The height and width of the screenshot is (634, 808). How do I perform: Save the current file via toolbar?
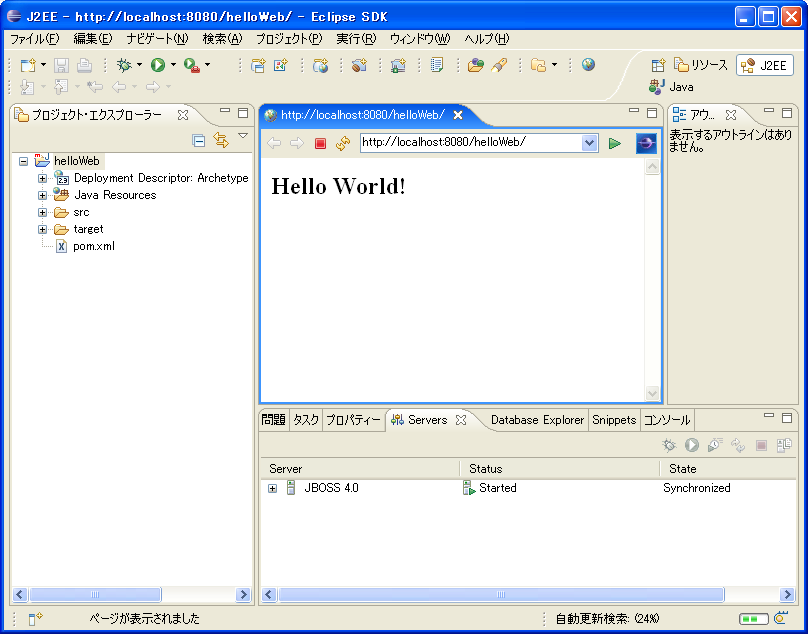[62, 64]
